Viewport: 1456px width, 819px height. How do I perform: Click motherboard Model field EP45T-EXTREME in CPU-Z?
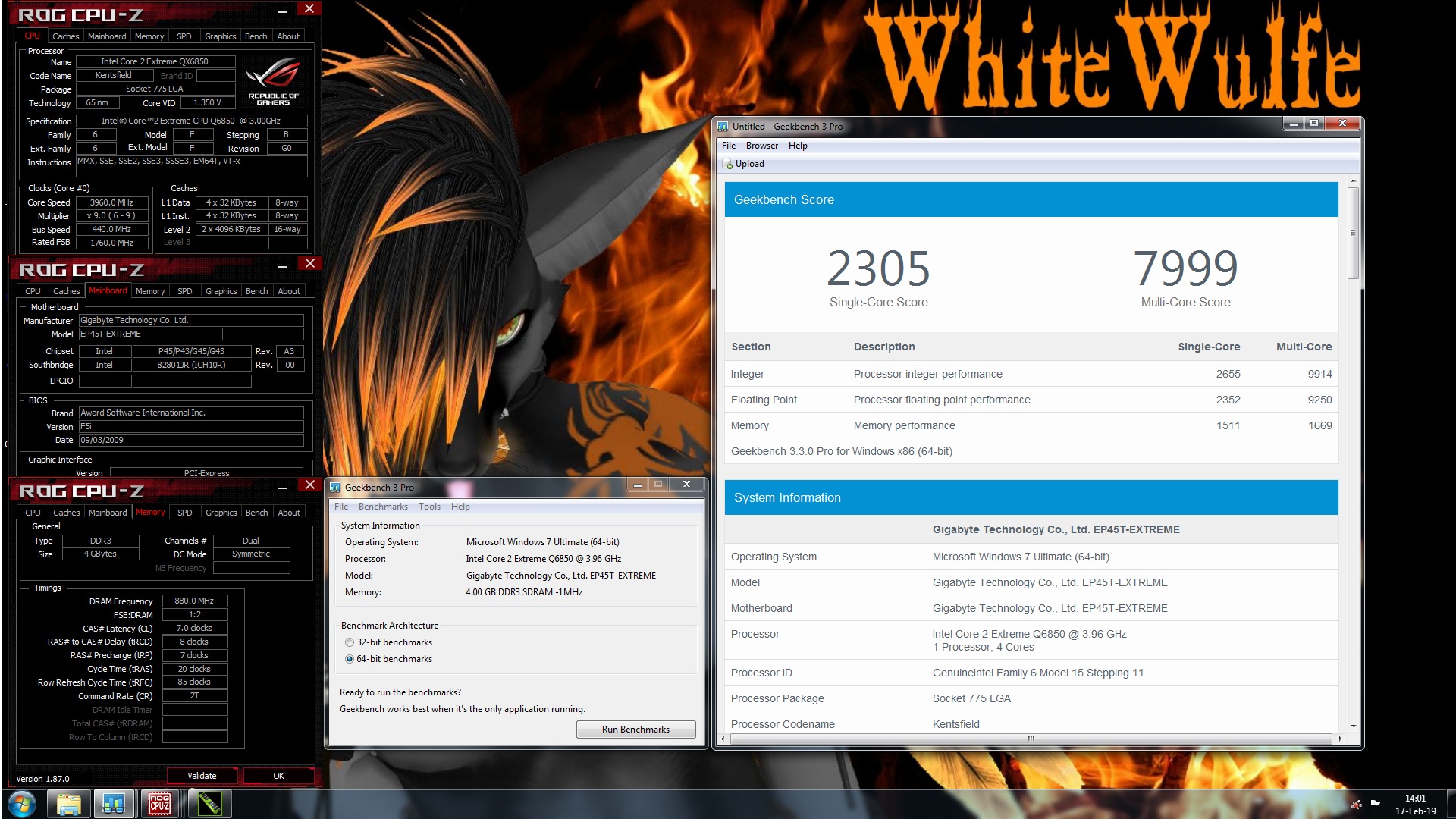150,334
